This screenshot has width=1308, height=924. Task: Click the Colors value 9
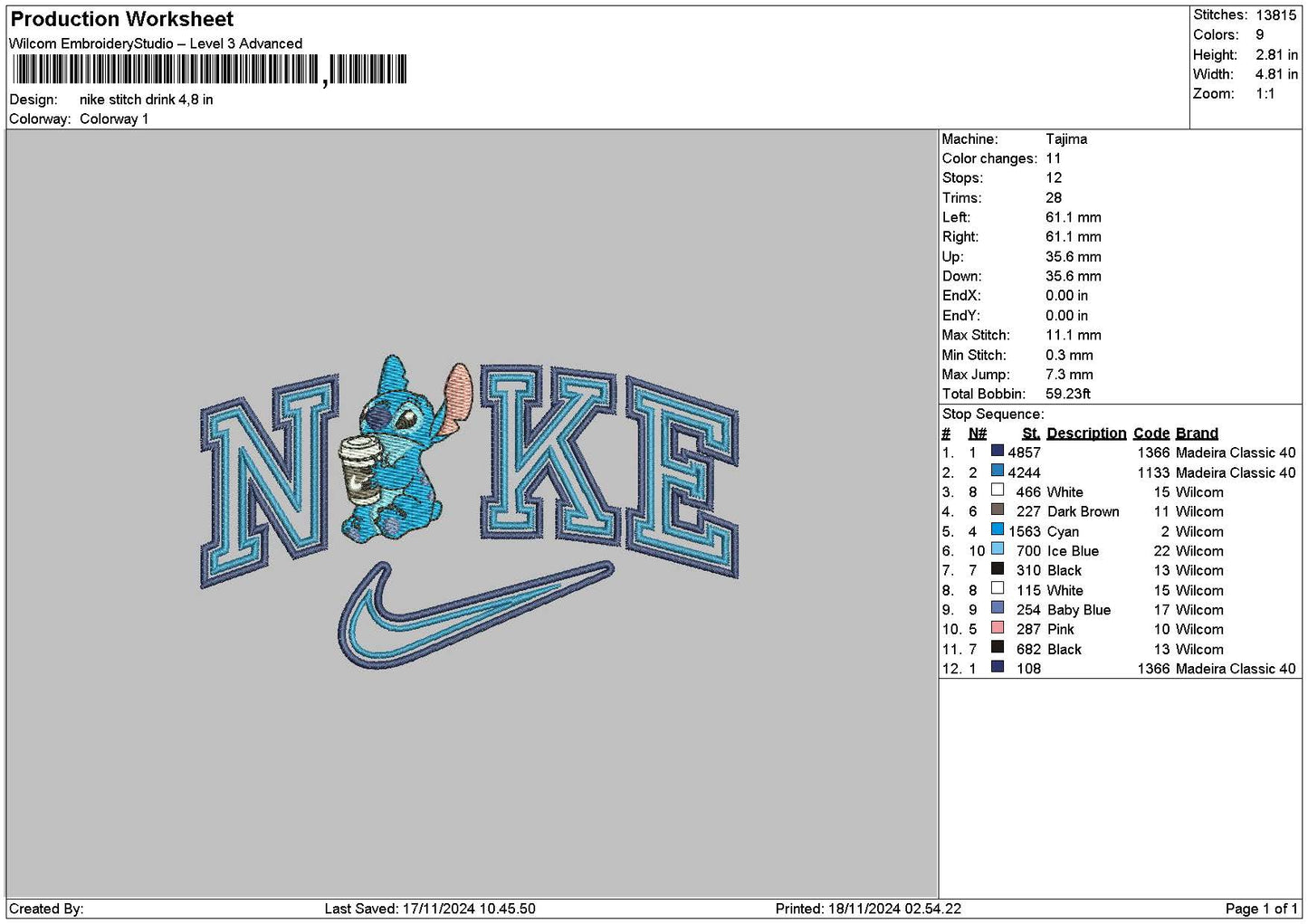(x=1260, y=35)
